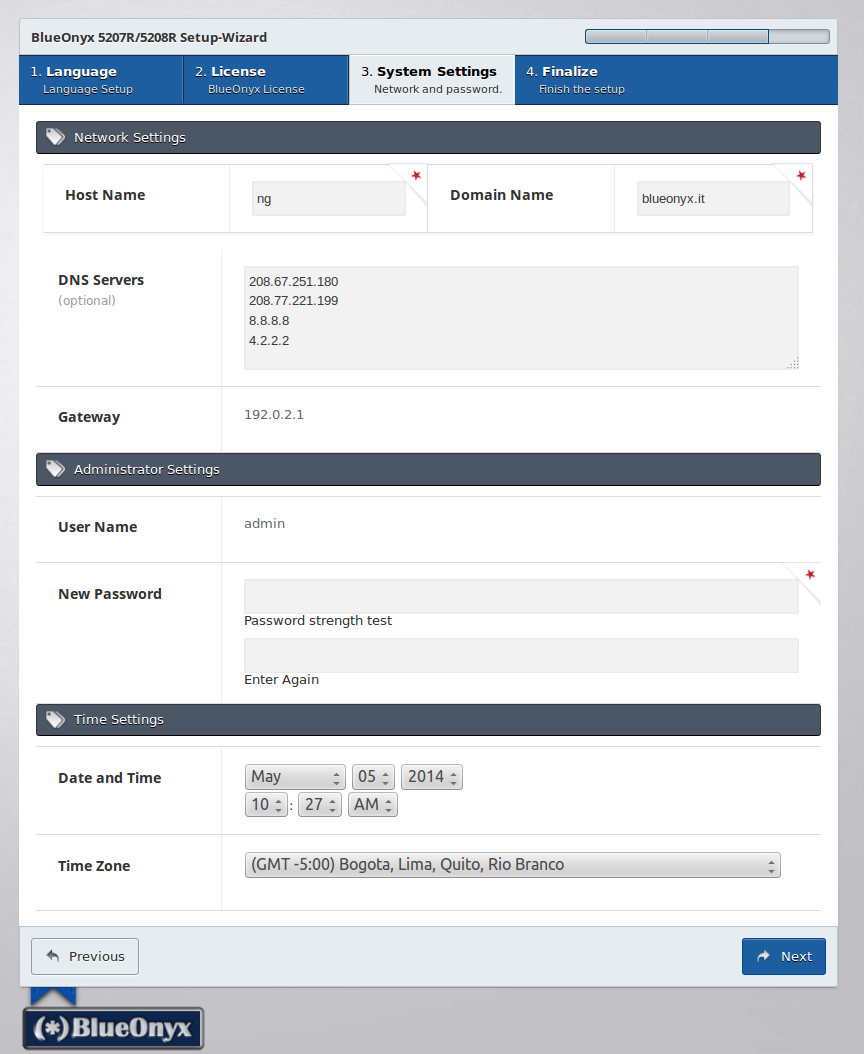Click the DNS Servers text area
Image resolution: width=864 pixels, height=1054 pixels.
click(521, 318)
